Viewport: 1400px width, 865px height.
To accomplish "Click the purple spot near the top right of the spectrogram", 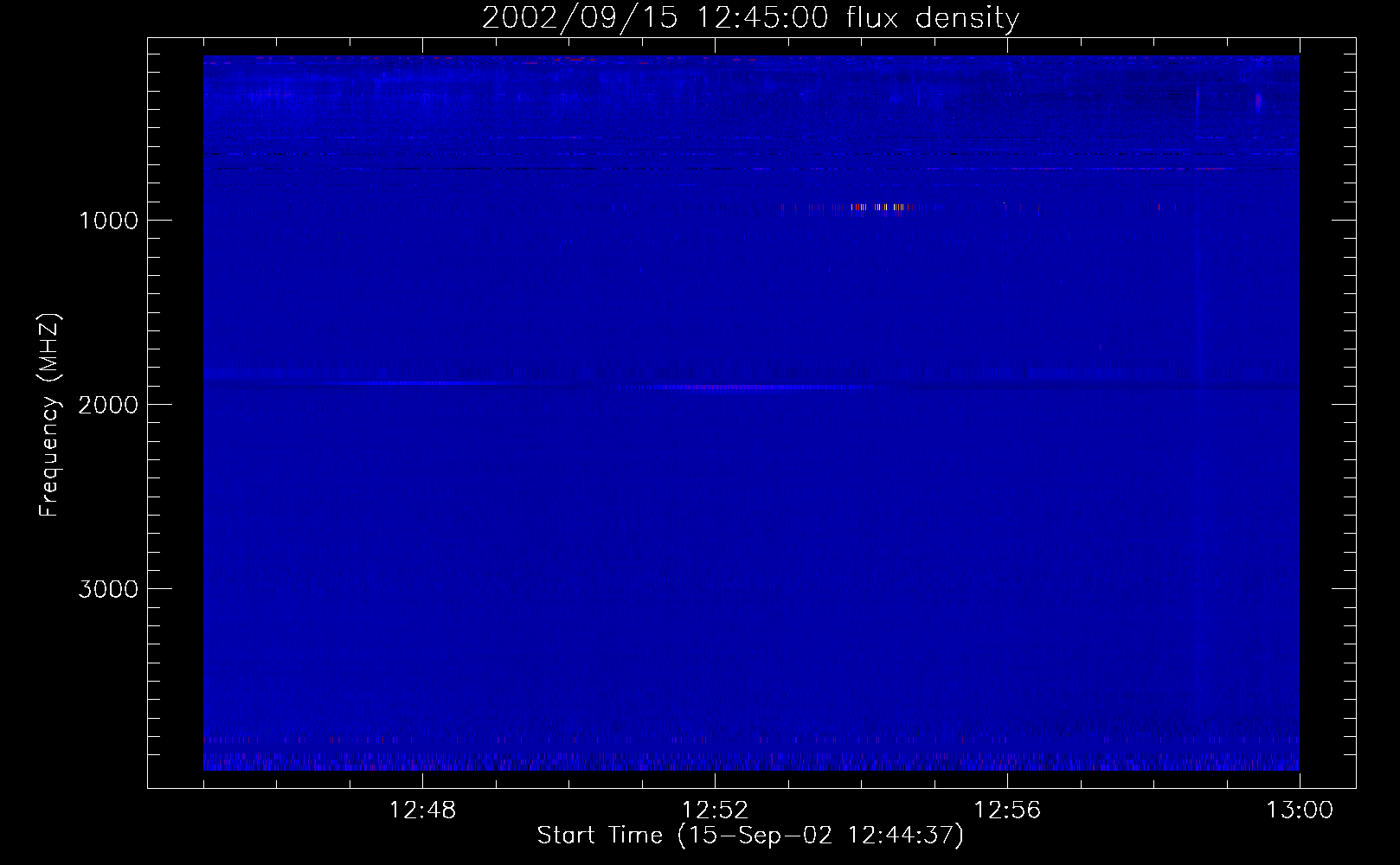I will (x=1258, y=102).
